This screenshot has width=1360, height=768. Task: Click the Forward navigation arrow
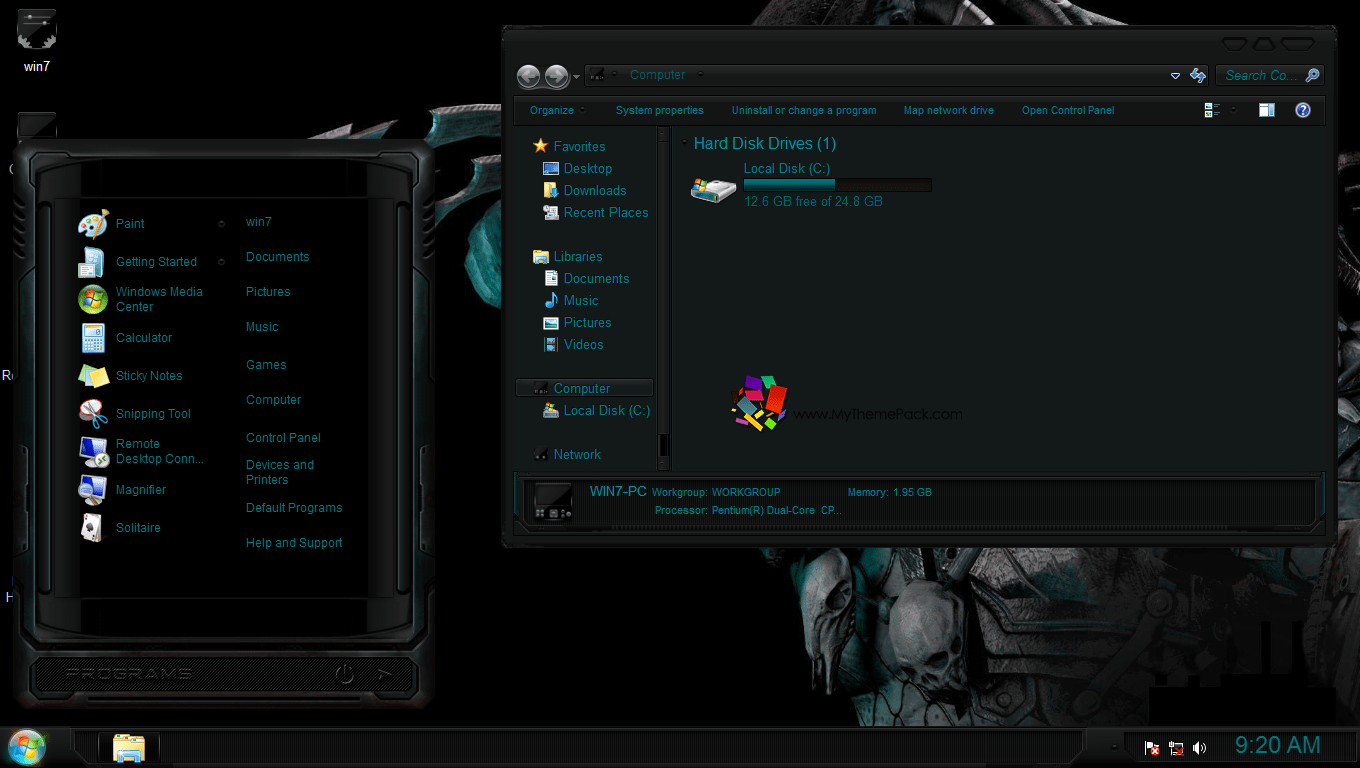[x=556, y=76]
